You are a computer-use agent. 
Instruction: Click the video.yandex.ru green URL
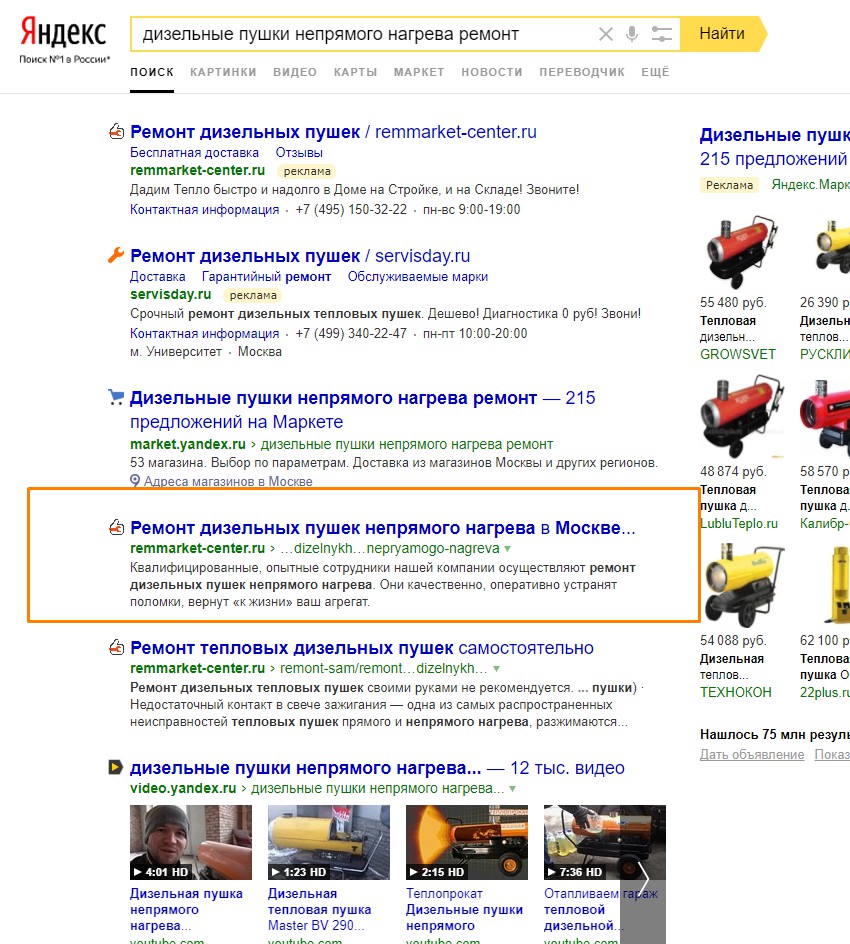pos(183,789)
